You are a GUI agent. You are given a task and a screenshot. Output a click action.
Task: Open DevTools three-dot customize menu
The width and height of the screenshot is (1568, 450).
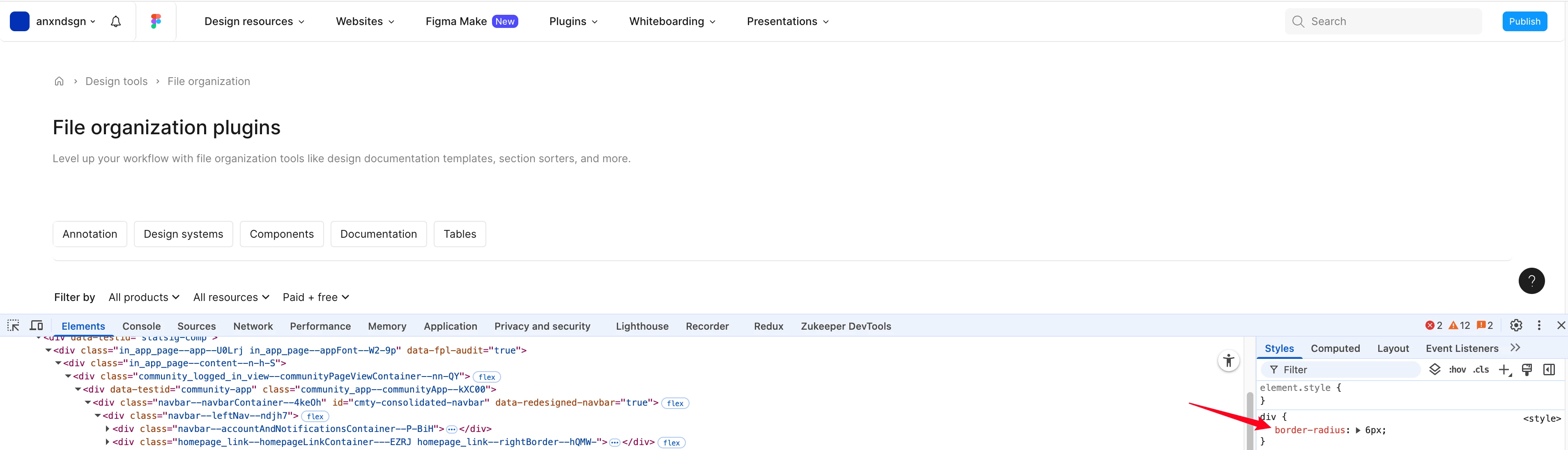point(1539,325)
